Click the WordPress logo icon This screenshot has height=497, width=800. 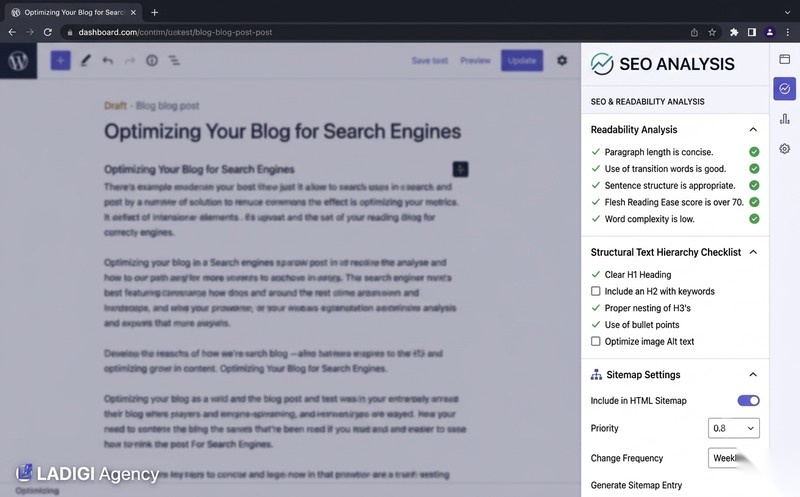18,61
